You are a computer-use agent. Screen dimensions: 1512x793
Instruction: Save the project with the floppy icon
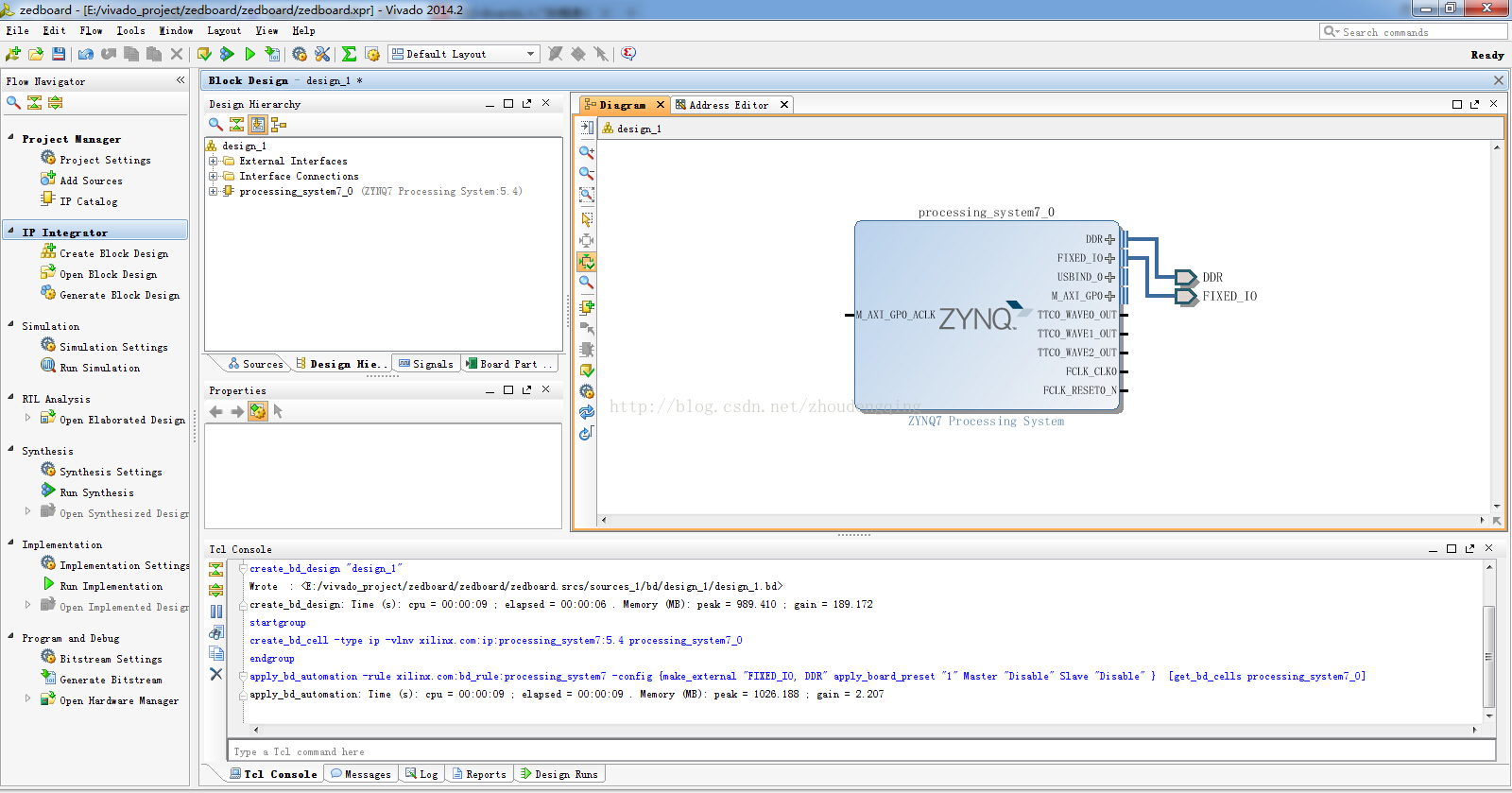point(59,55)
